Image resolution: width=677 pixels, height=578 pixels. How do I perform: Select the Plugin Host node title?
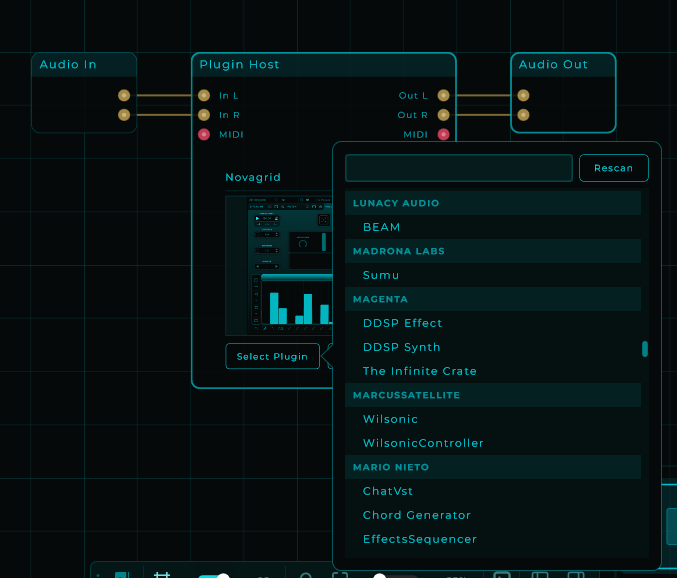click(240, 65)
